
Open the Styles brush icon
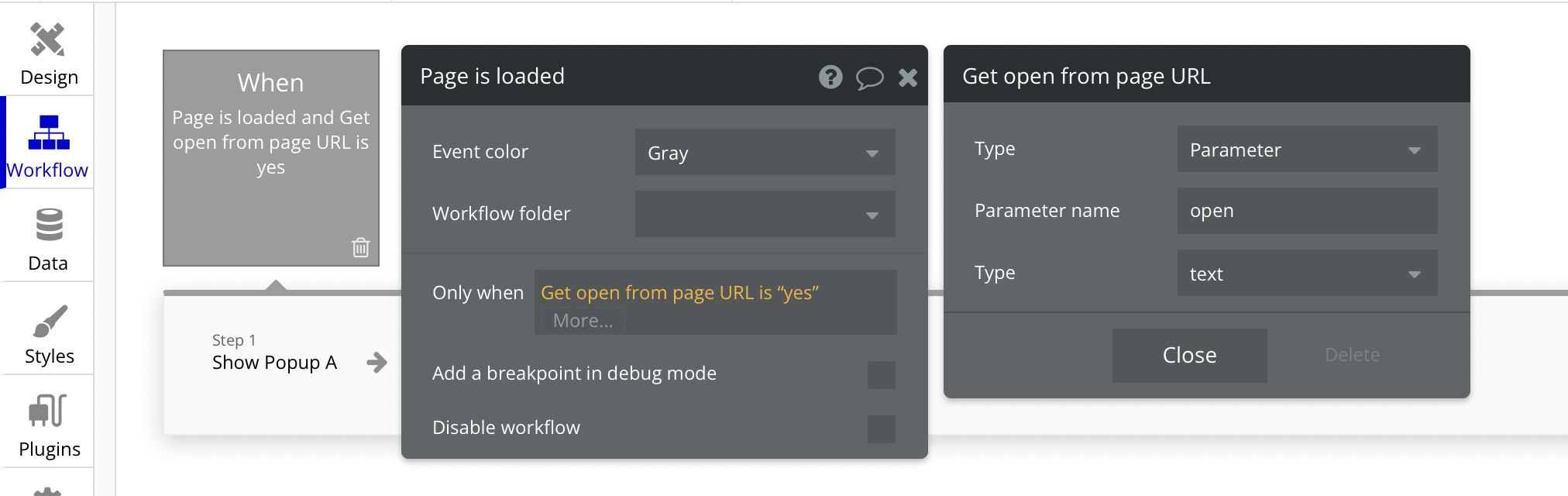50,320
